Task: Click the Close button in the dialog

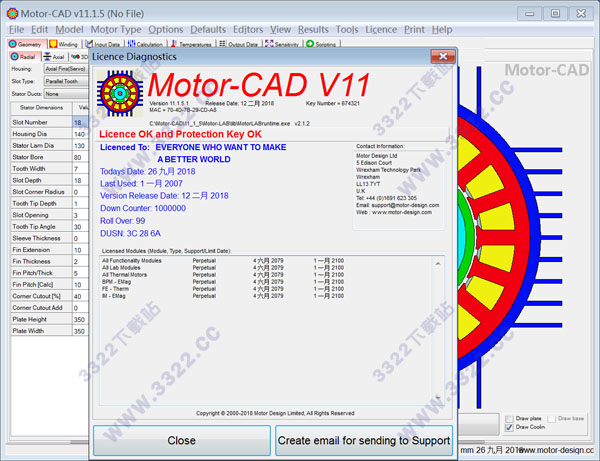Action: (182, 440)
